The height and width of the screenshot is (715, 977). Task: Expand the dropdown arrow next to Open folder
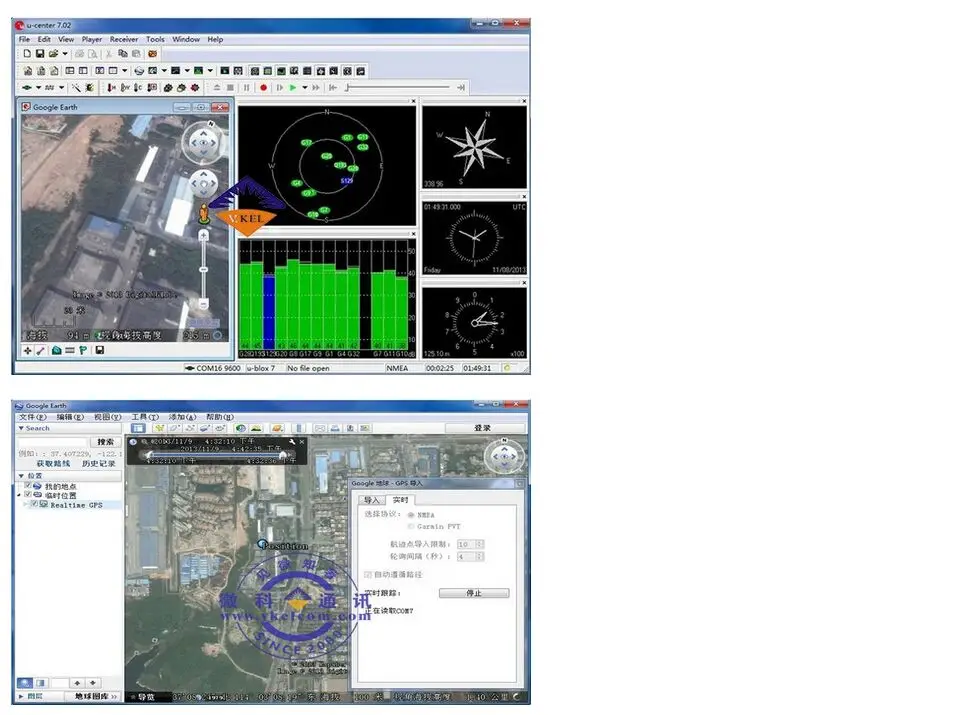click(65, 54)
